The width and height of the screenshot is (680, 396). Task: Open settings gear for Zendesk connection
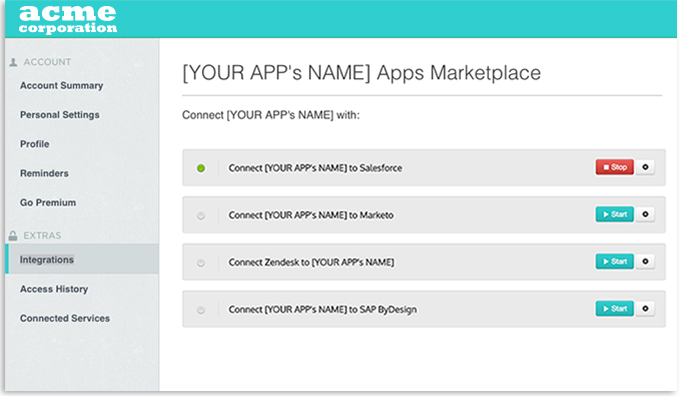(645, 262)
